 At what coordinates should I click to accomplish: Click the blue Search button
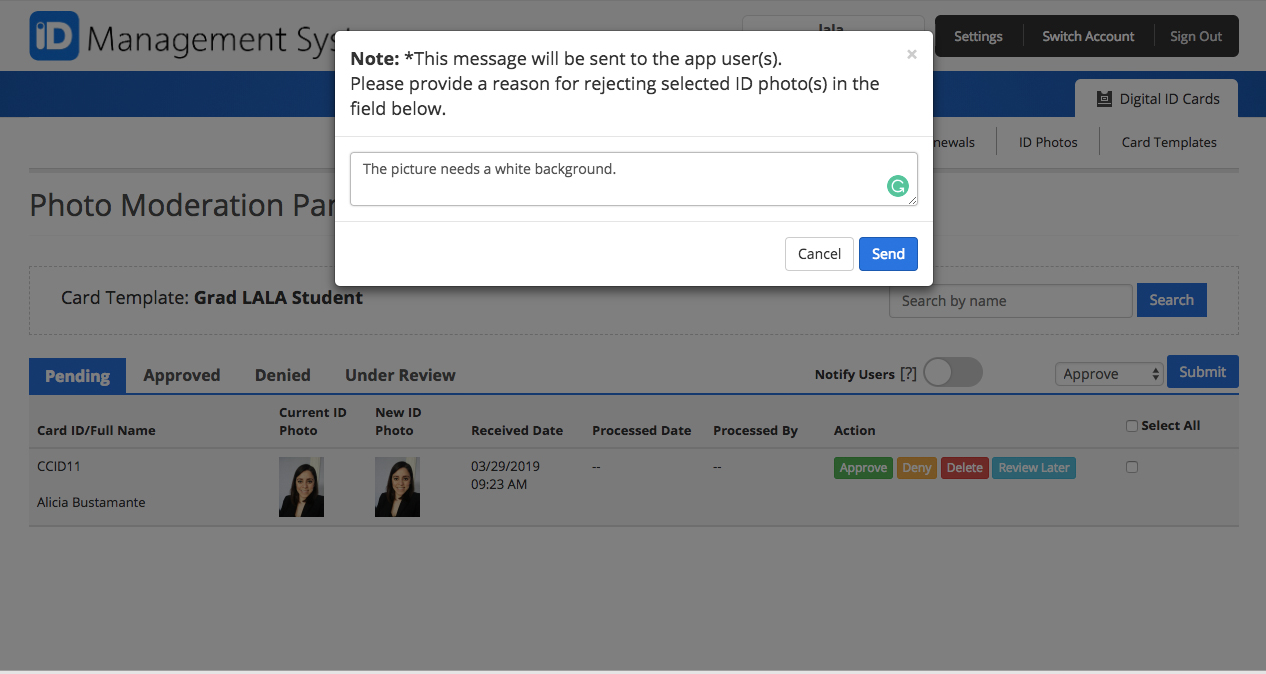[x=1172, y=300]
